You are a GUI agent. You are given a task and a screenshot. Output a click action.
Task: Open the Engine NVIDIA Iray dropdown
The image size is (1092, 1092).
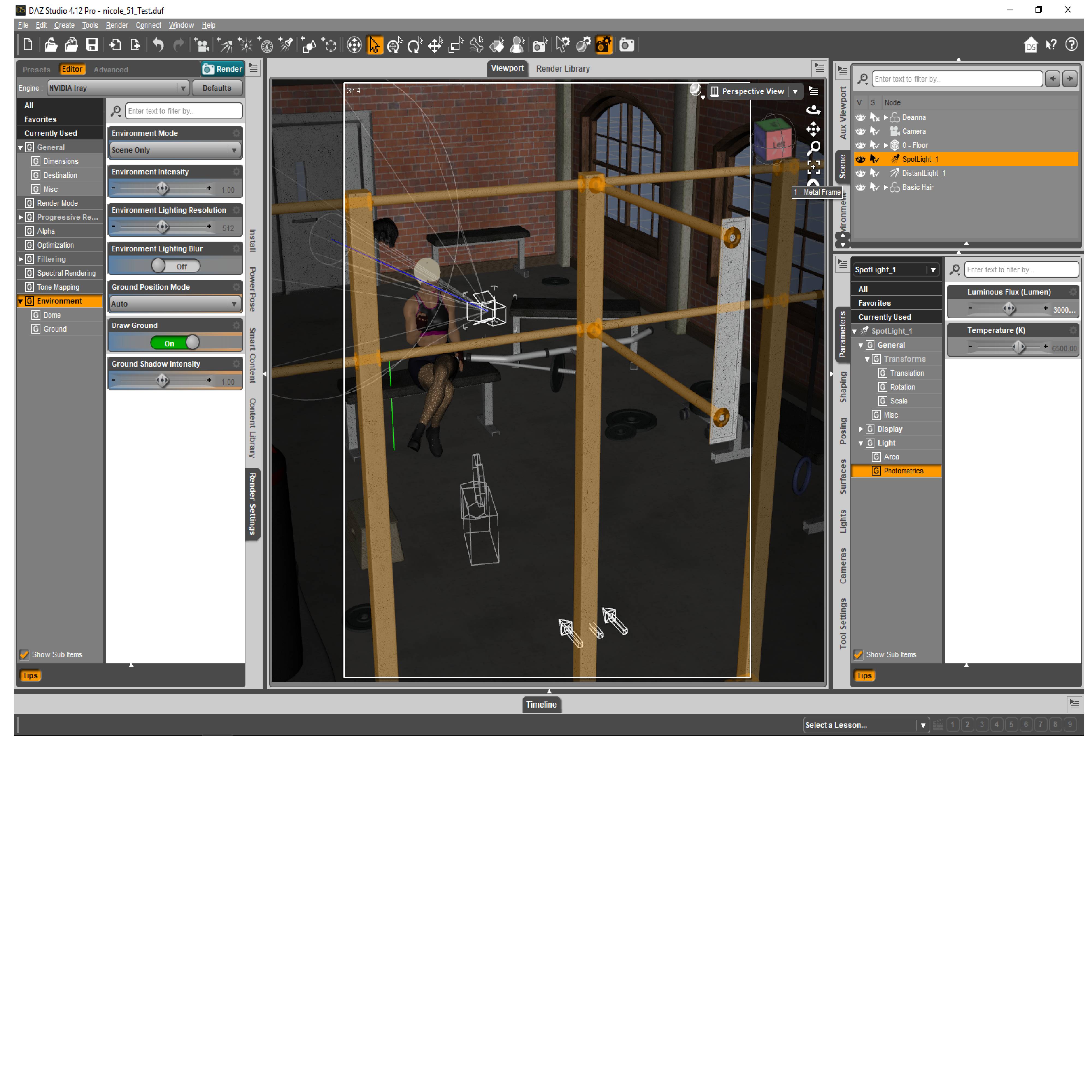click(x=118, y=88)
